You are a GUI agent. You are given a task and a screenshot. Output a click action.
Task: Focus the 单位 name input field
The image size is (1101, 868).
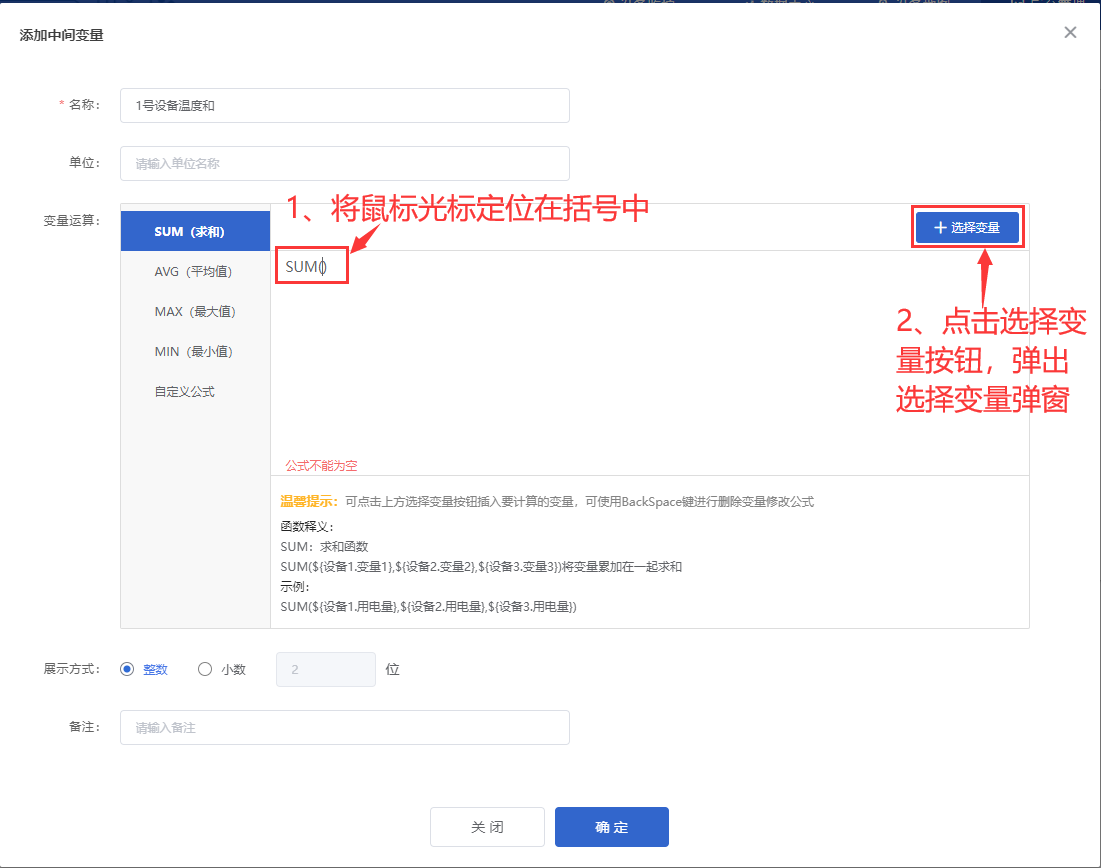(x=345, y=164)
